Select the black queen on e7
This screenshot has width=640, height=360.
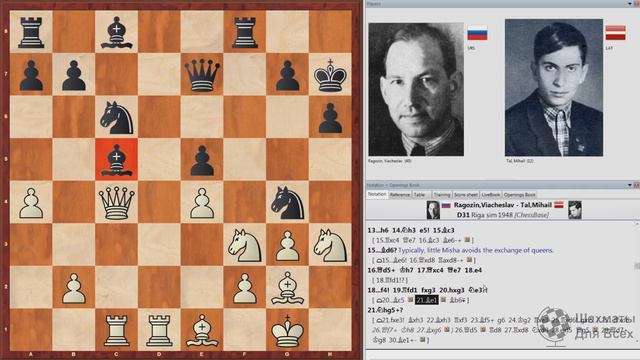[x=202, y=75]
